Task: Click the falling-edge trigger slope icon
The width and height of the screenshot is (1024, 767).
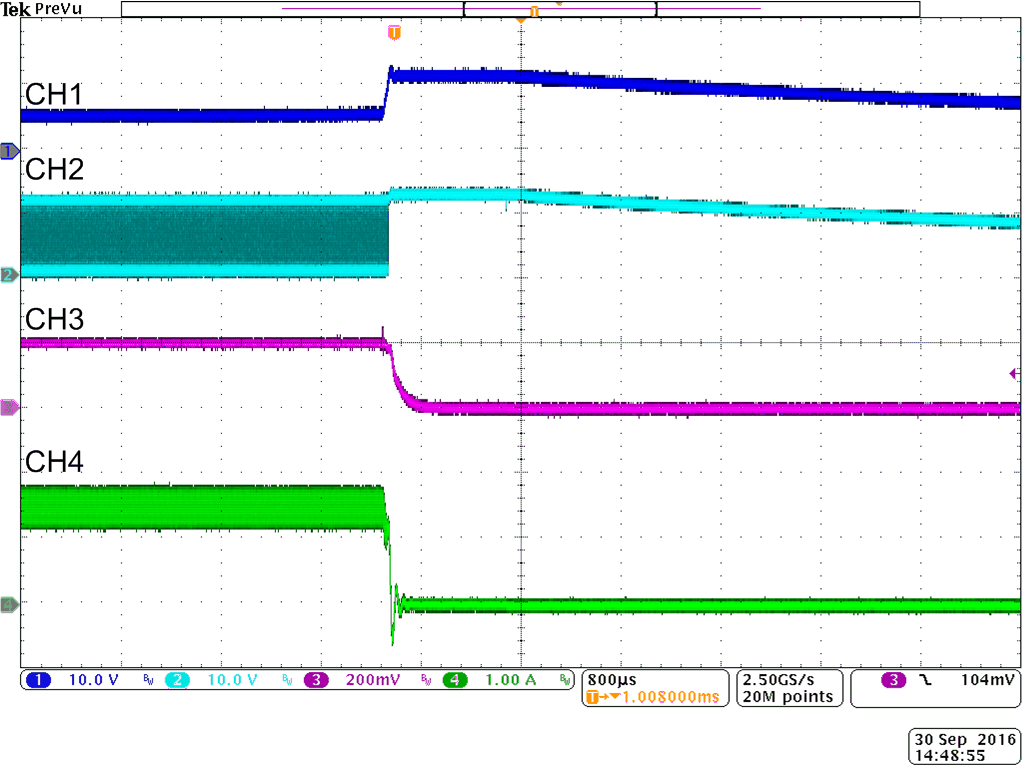Action: 926,680
